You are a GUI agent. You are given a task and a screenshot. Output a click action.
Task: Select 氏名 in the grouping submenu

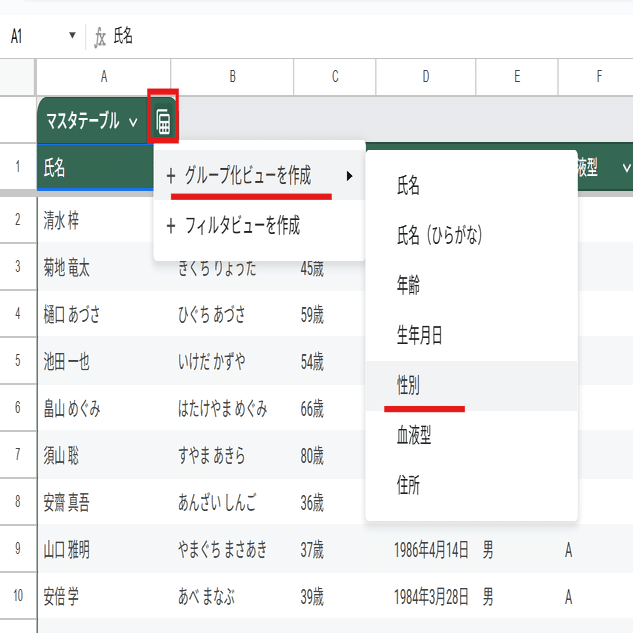pos(471,185)
